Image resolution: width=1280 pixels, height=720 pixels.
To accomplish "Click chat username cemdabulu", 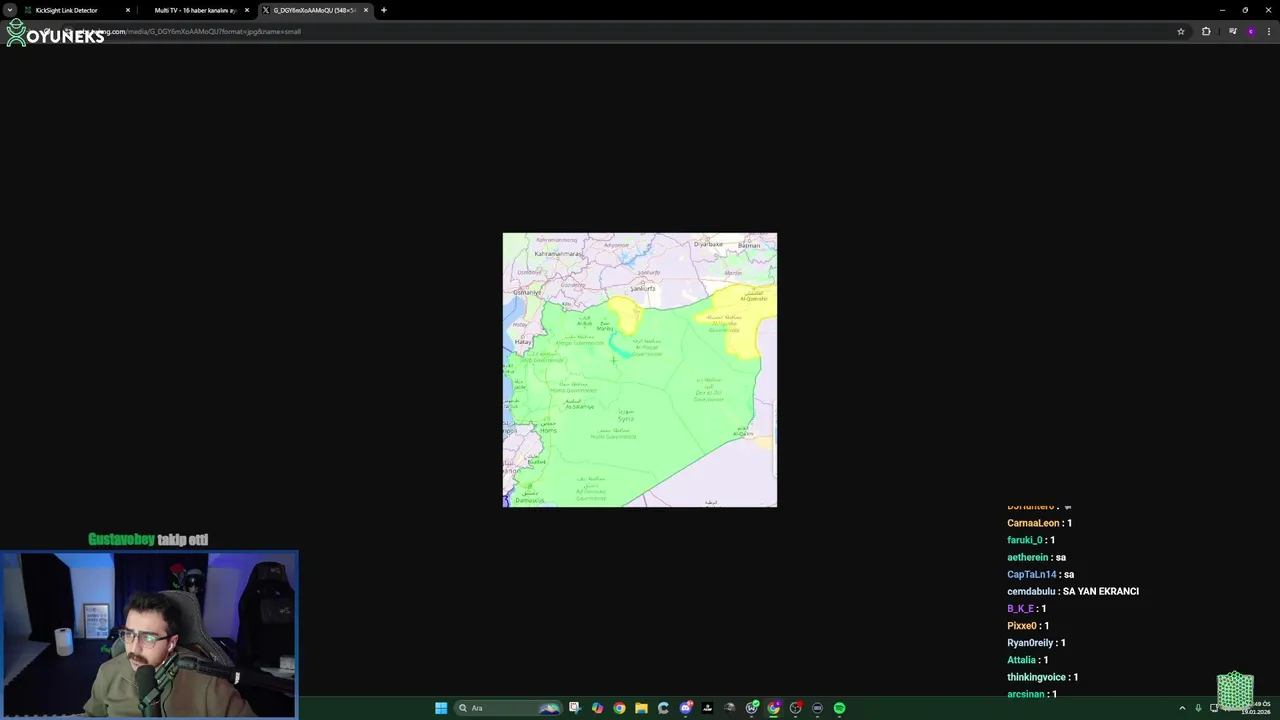I will (x=1031, y=591).
